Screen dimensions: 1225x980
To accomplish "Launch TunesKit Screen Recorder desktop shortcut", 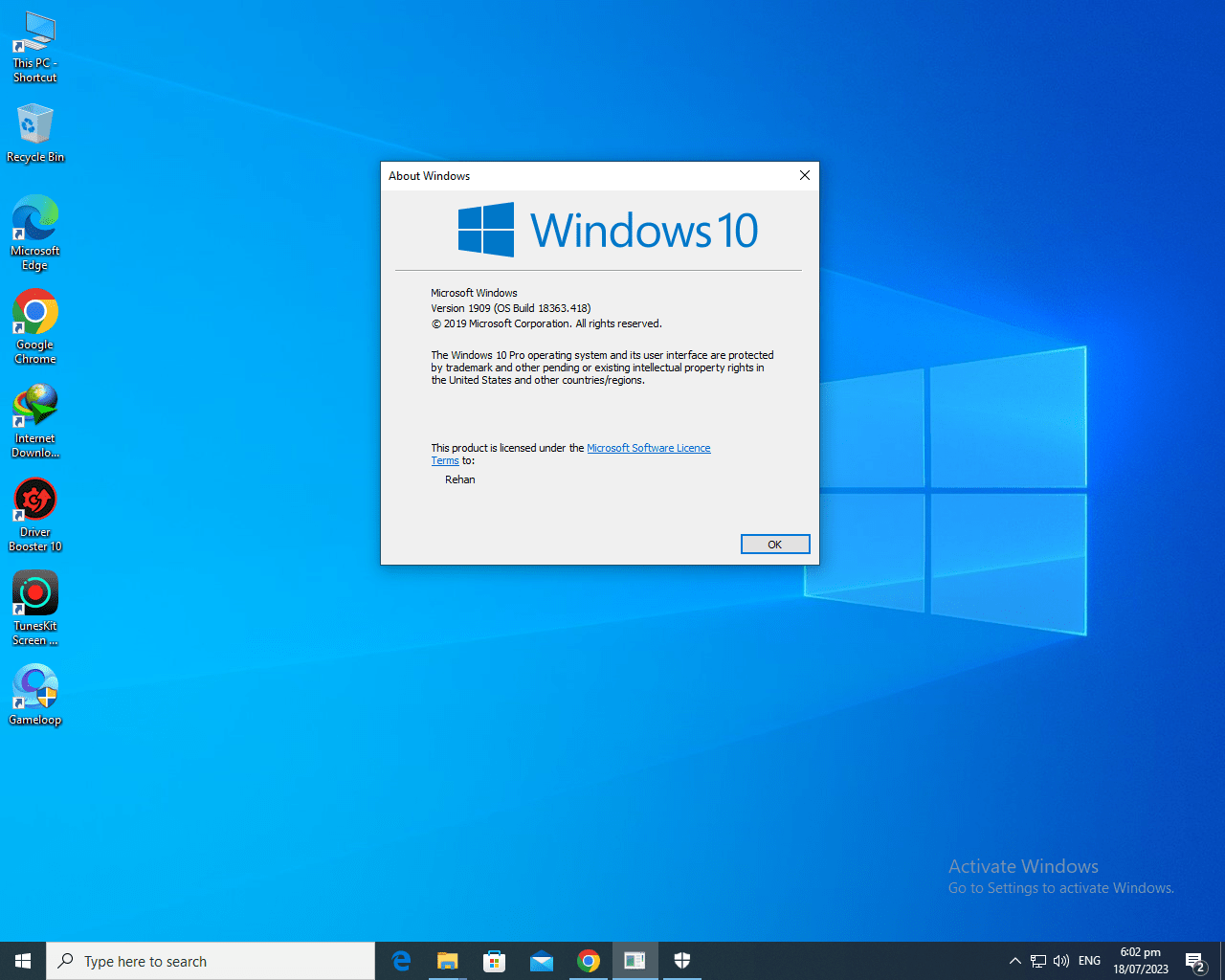I will pos(35,609).
